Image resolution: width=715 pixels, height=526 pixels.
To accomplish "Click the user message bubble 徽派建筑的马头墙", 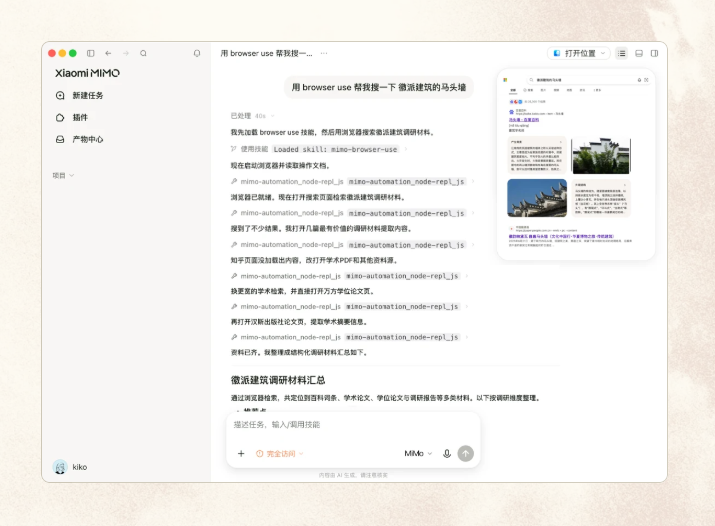I will (379, 87).
